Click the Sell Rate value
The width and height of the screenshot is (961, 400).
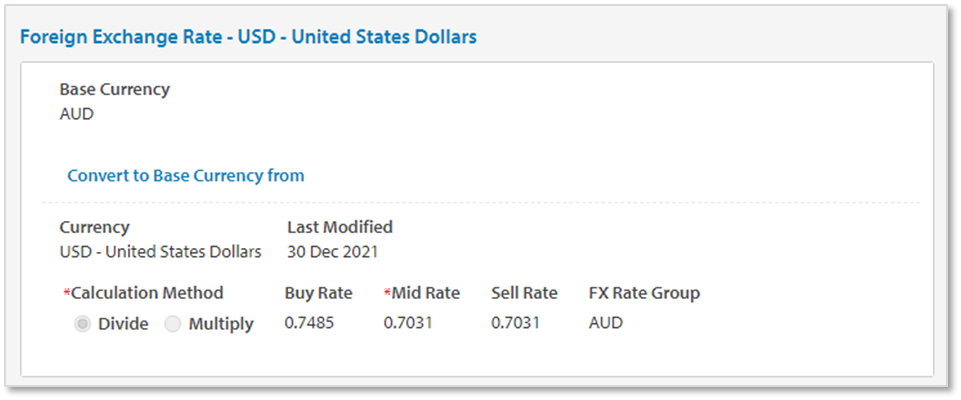(x=516, y=323)
